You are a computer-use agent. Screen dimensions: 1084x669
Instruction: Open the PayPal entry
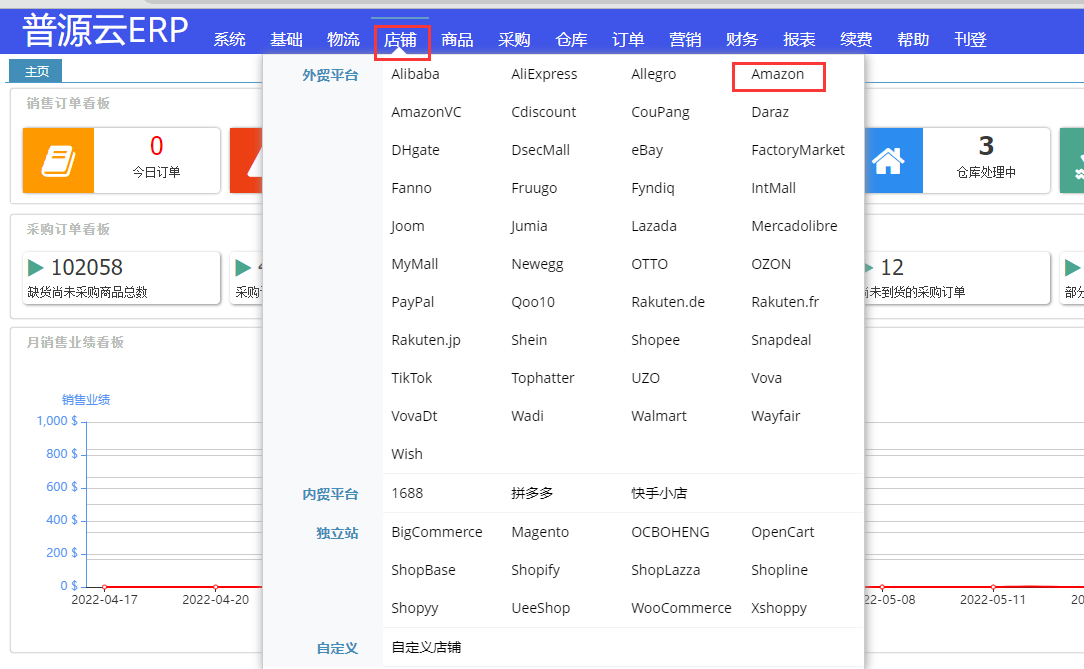(413, 303)
